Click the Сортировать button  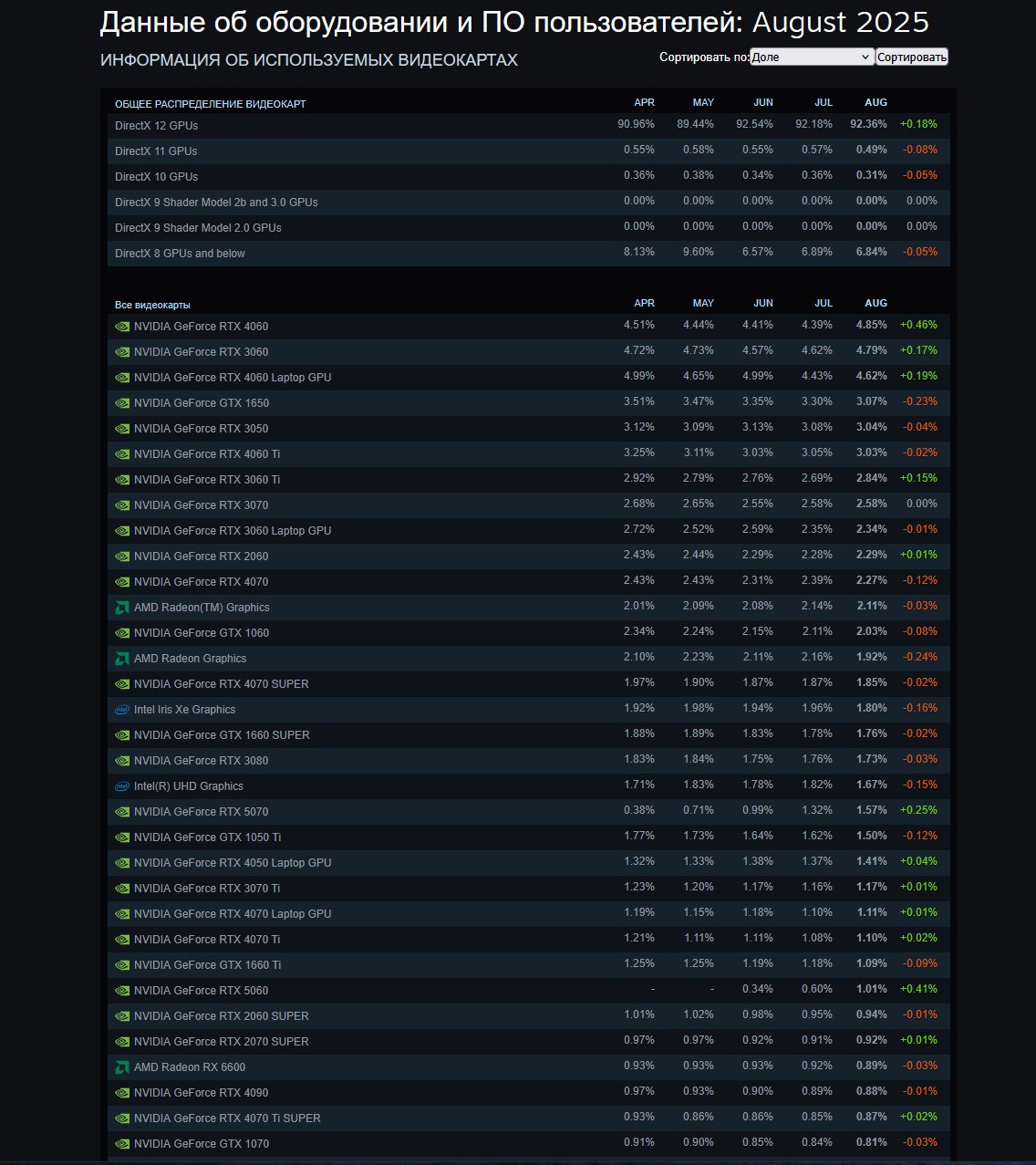(x=912, y=57)
